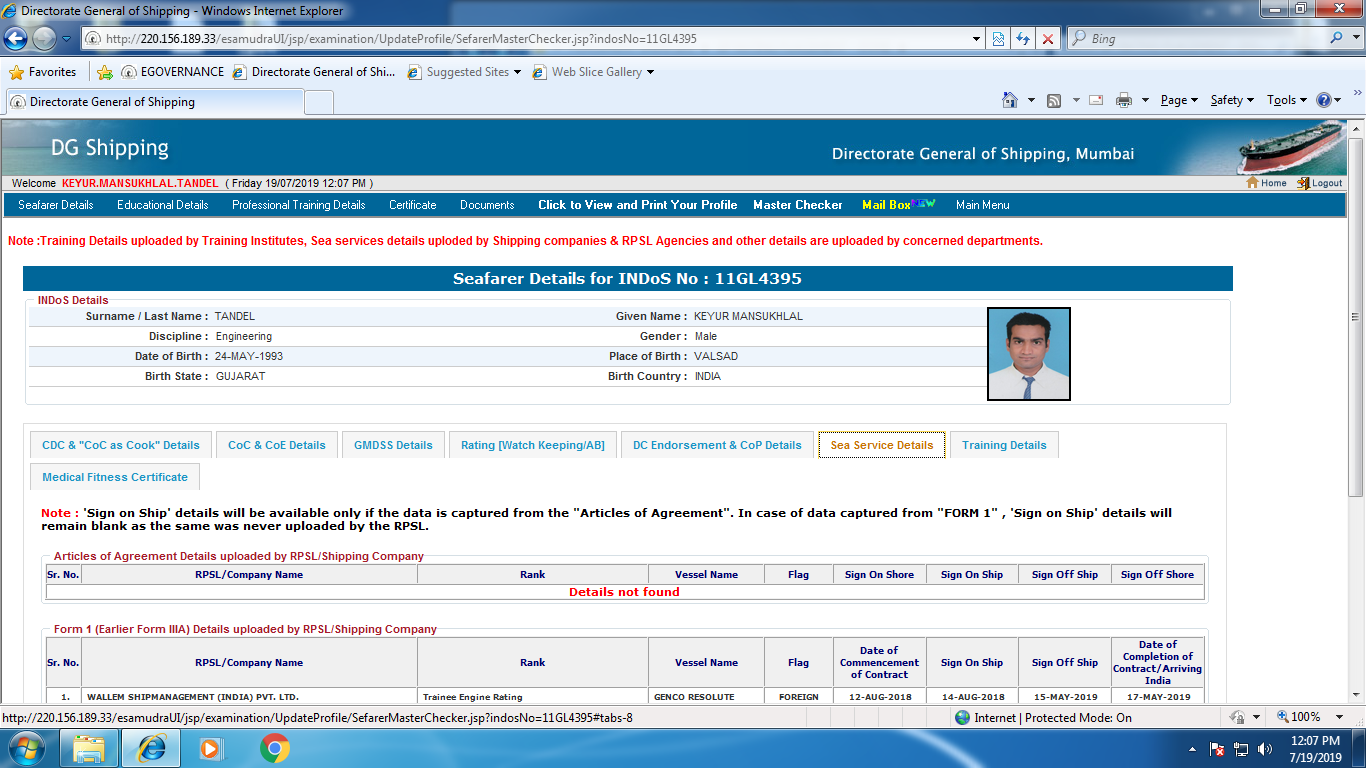This screenshot has height=768, width=1366.
Task: Click the RSS feeds icon in the command bar
Action: [1054, 100]
